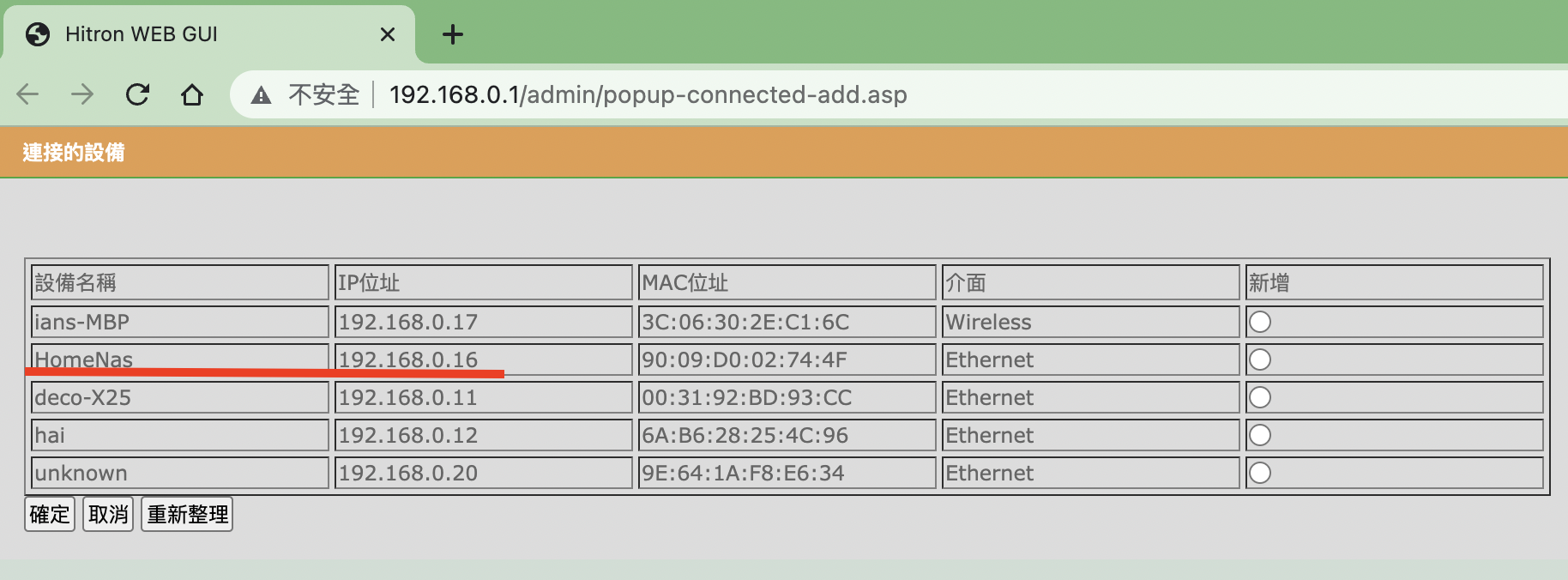Open a new tab with plus icon
Image resolution: width=1568 pixels, height=580 pixels.
point(453,34)
